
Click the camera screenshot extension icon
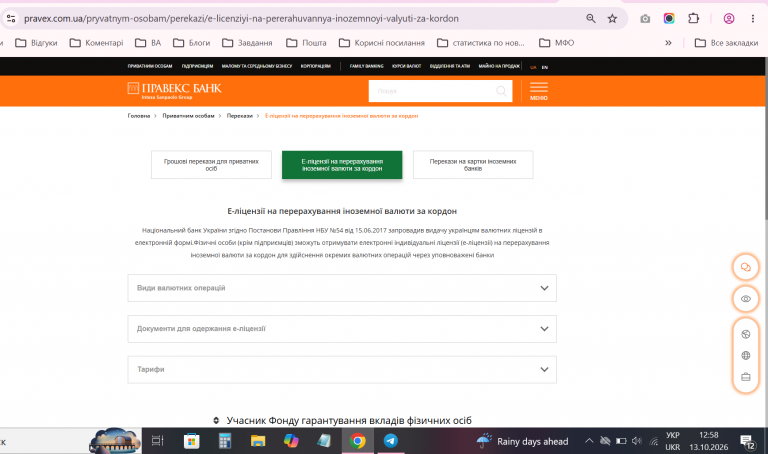click(x=645, y=19)
